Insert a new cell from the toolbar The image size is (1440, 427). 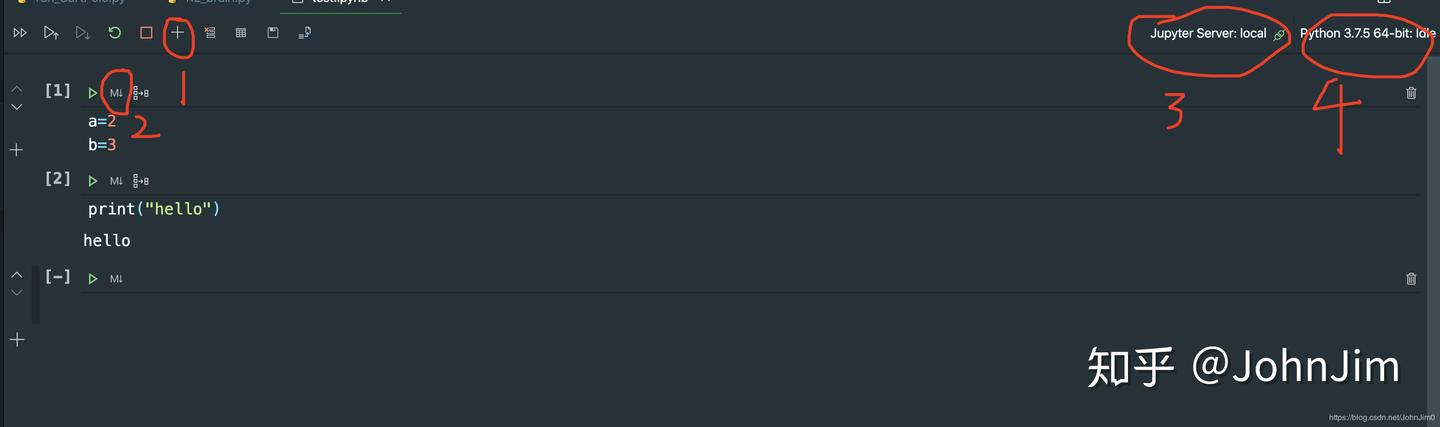coord(178,33)
